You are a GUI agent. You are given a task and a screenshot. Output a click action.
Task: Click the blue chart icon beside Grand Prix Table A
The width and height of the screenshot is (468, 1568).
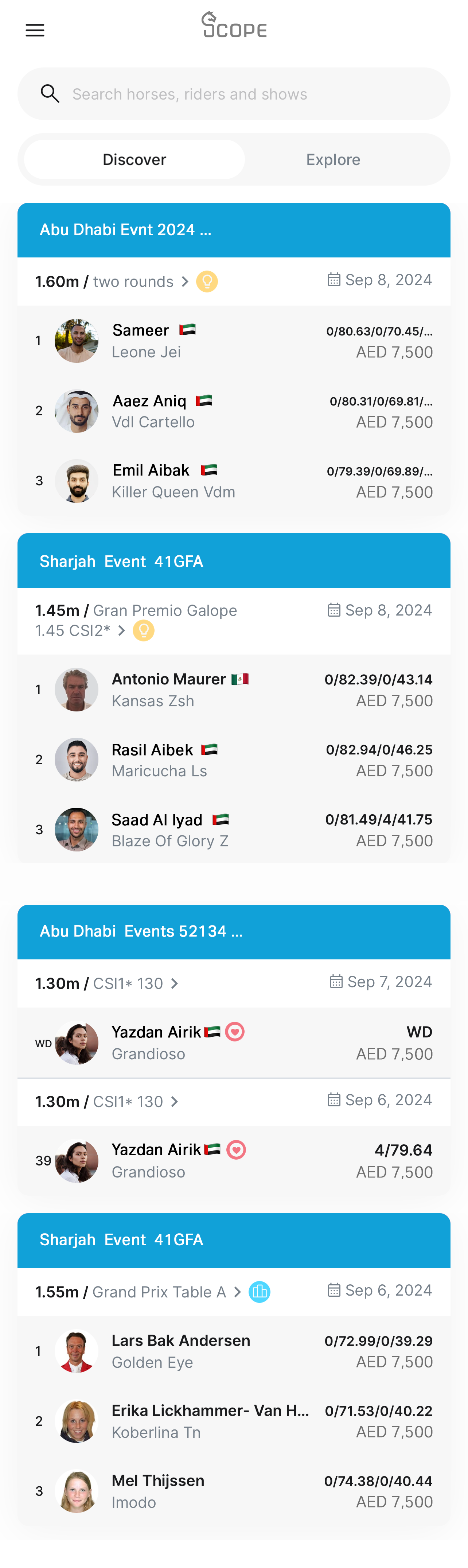pos(259,1291)
